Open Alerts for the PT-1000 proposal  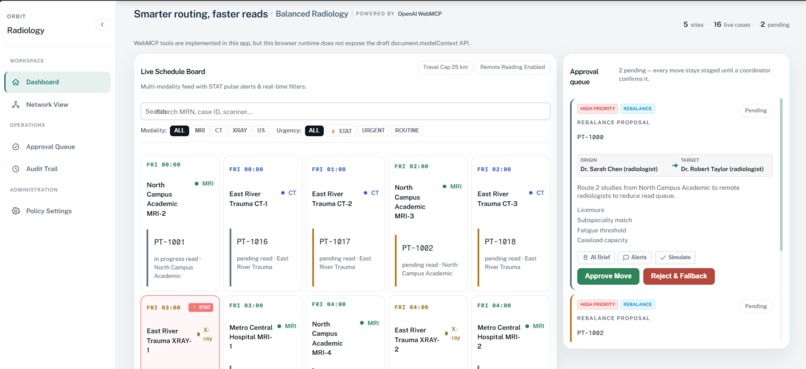(x=635, y=257)
